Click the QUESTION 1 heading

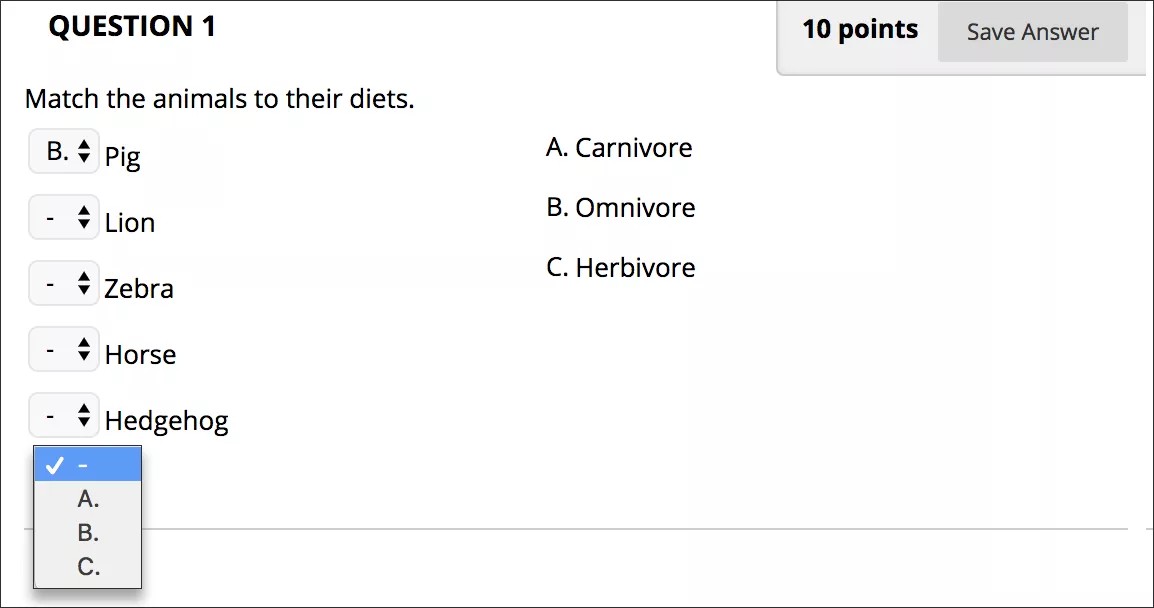point(132,27)
